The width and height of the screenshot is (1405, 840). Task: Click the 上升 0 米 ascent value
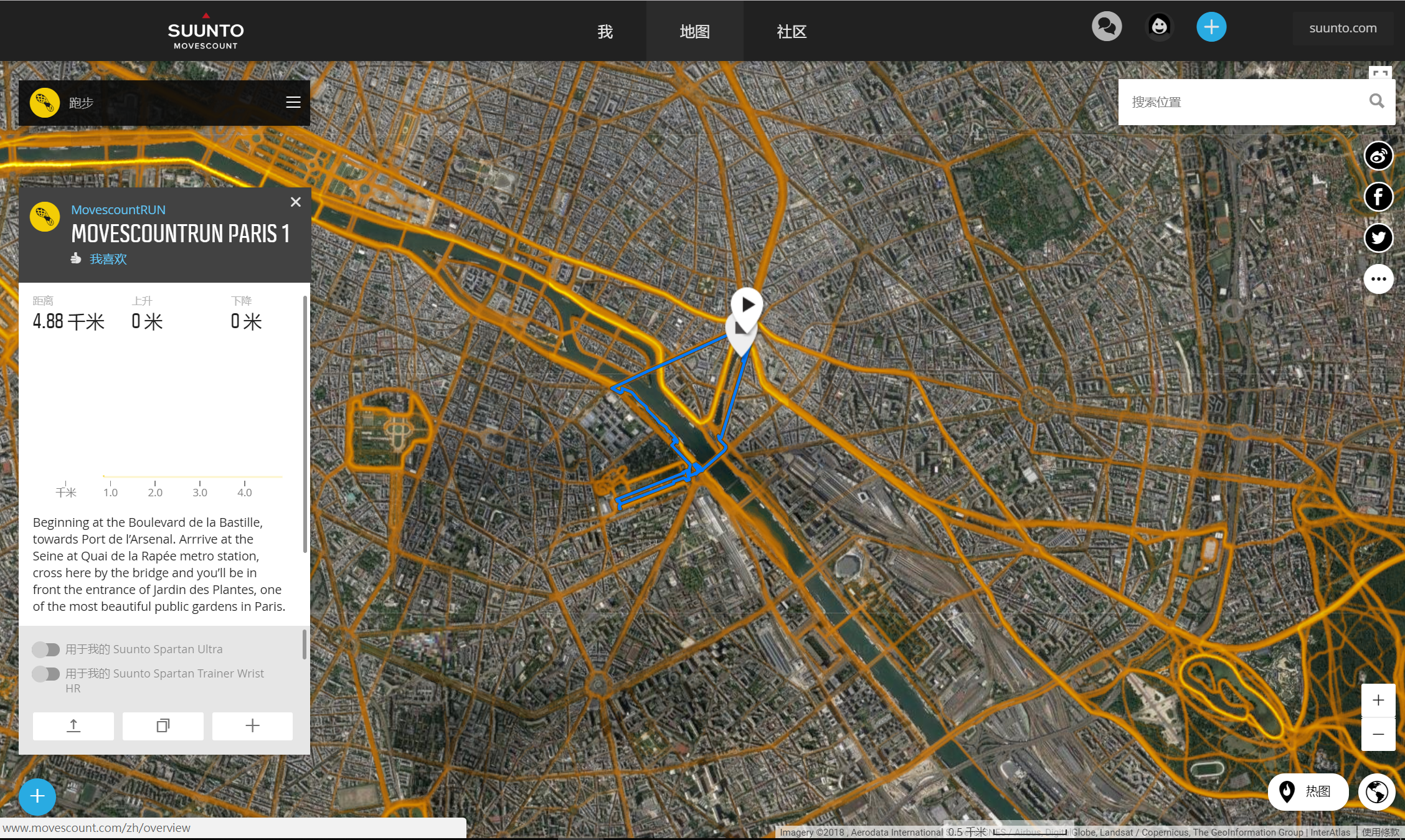147,321
